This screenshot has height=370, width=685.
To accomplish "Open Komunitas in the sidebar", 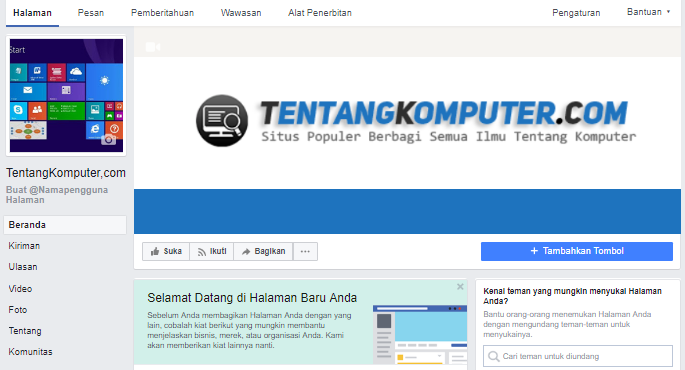I will coord(30,352).
